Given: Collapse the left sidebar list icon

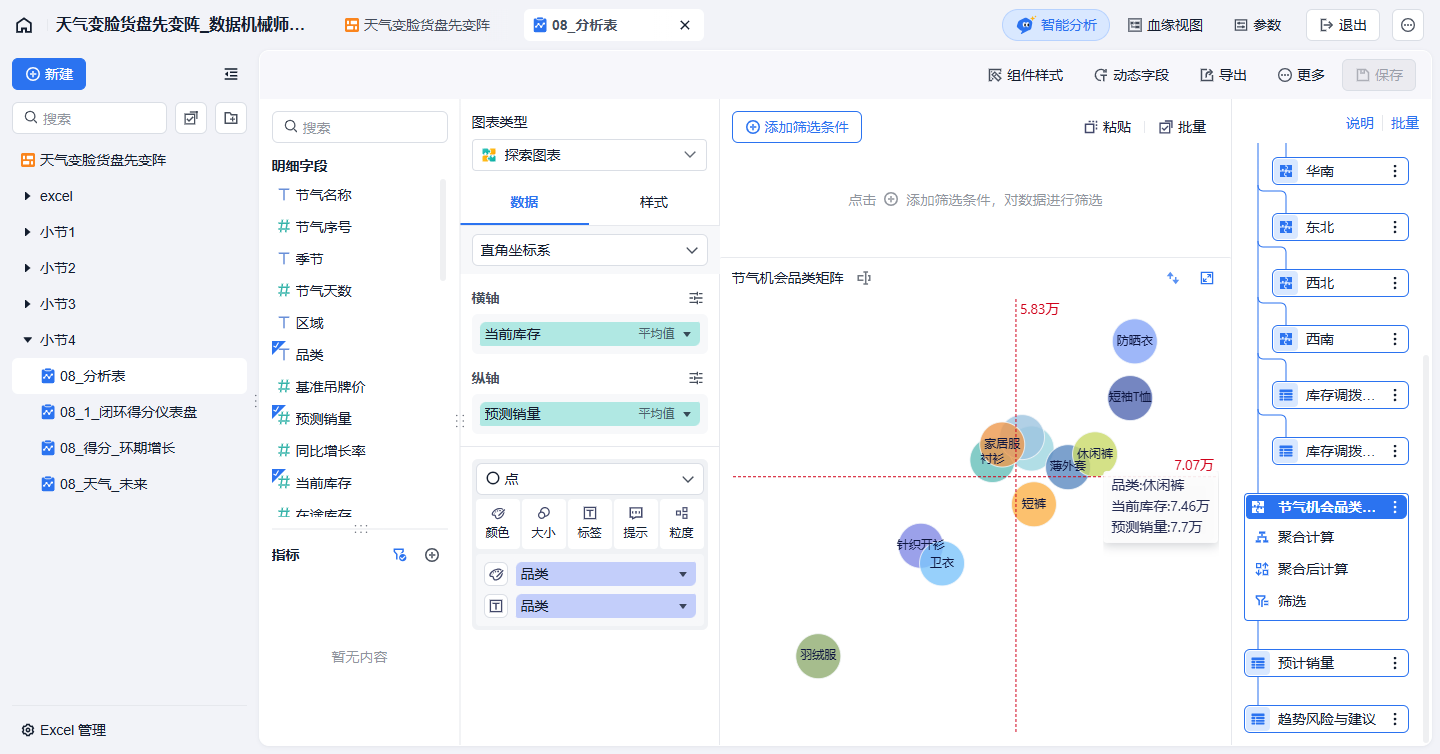Looking at the screenshot, I should tap(231, 74).
